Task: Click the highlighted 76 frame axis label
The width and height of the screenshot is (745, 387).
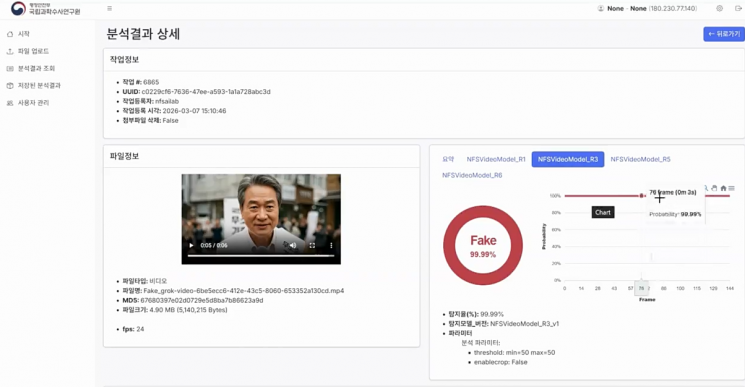Action: pos(641,288)
